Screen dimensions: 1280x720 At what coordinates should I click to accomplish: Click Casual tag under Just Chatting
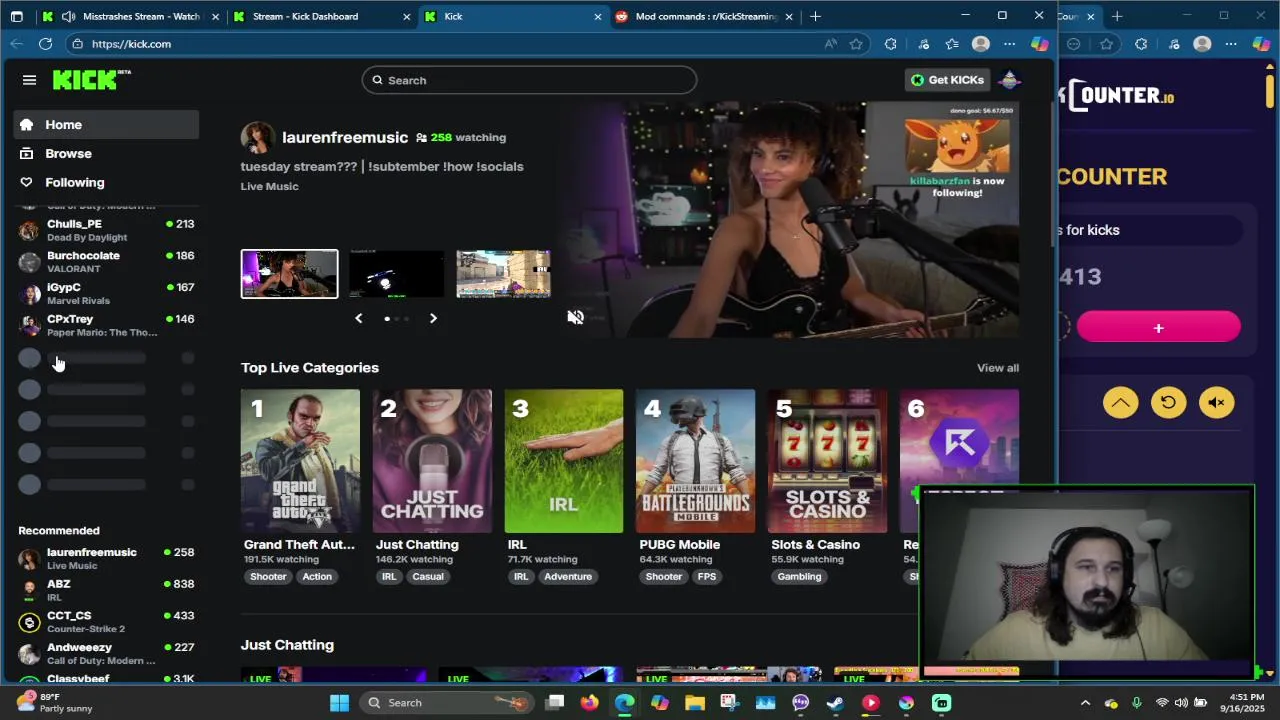coord(428,577)
